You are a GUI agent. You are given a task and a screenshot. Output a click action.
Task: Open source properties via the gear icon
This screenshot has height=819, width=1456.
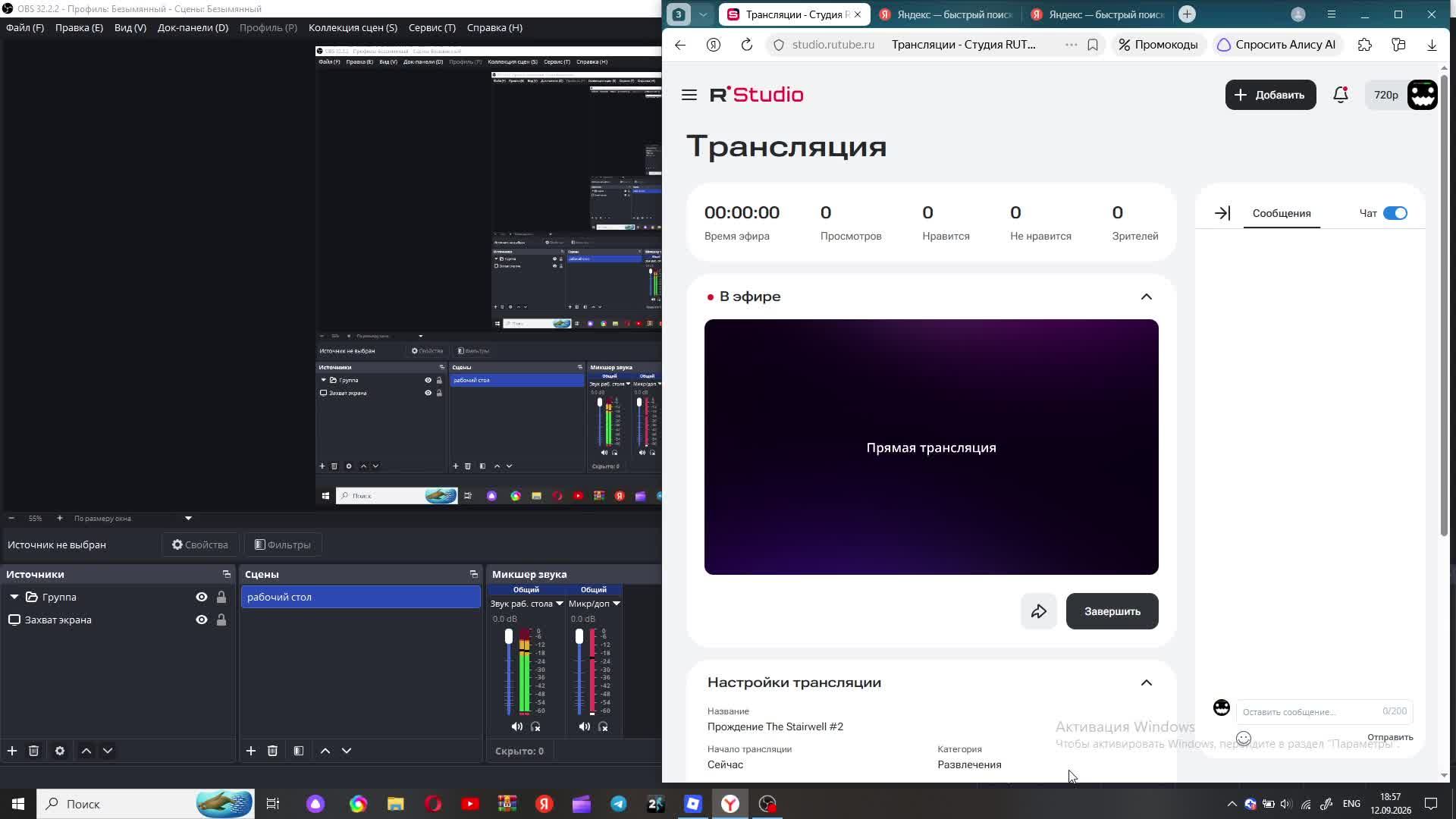(x=60, y=751)
